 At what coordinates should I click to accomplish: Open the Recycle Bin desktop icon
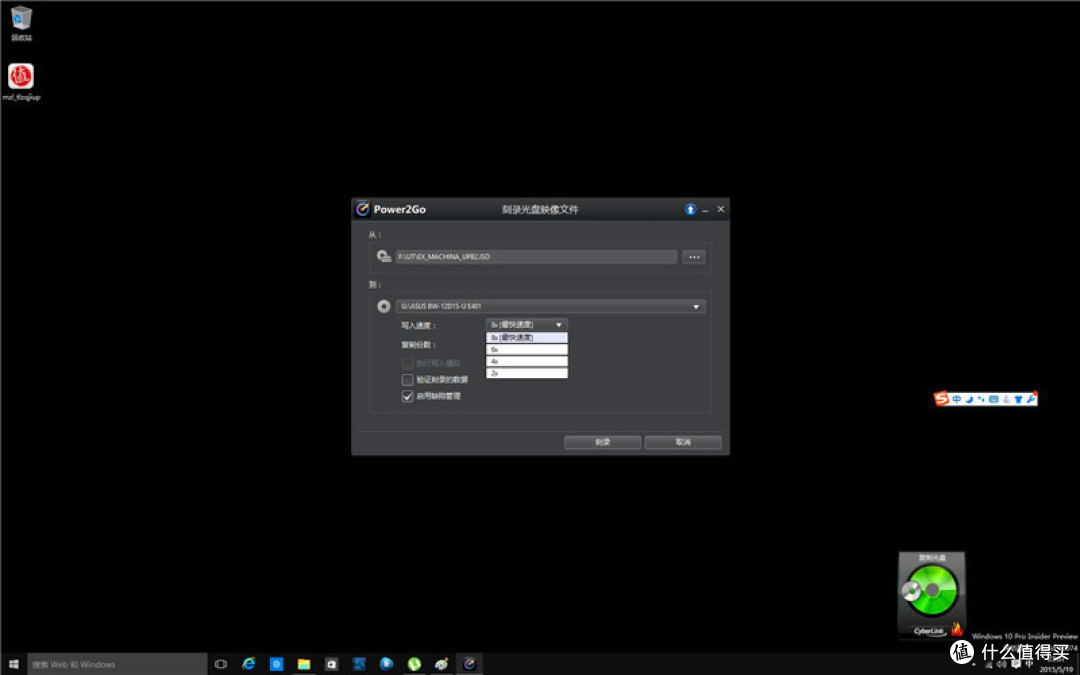[x=21, y=23]
